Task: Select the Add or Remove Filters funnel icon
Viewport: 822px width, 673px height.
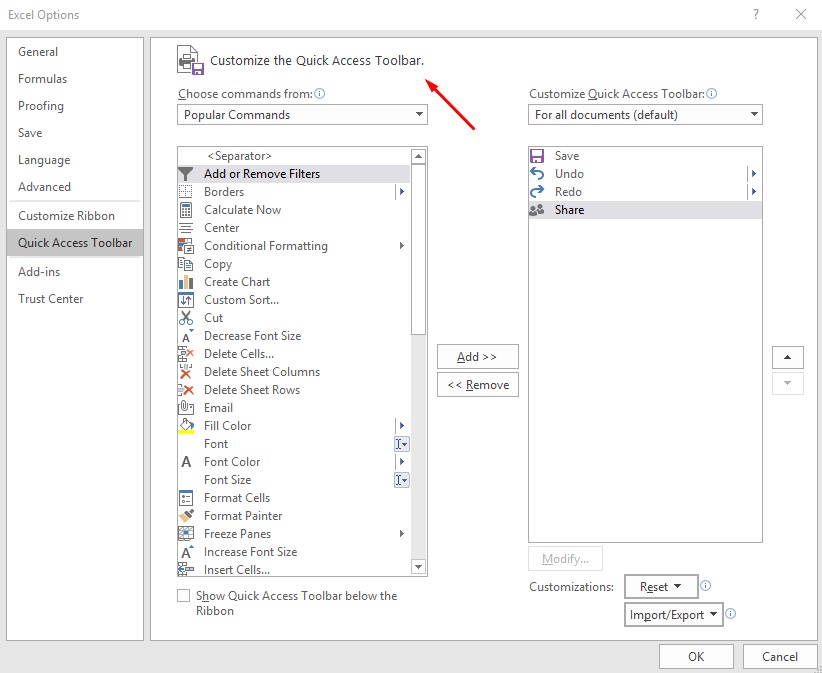Action: tap(186, 173)
